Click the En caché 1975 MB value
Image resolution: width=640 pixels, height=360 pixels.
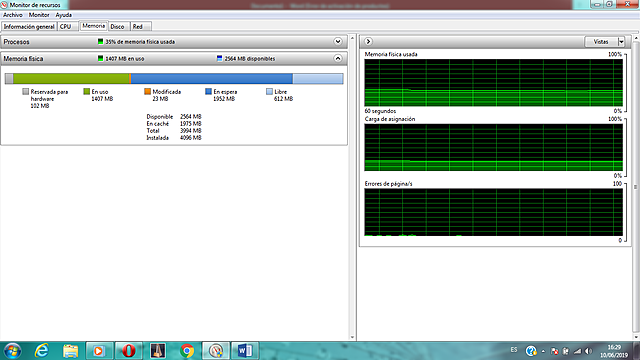tap(191, 124)
